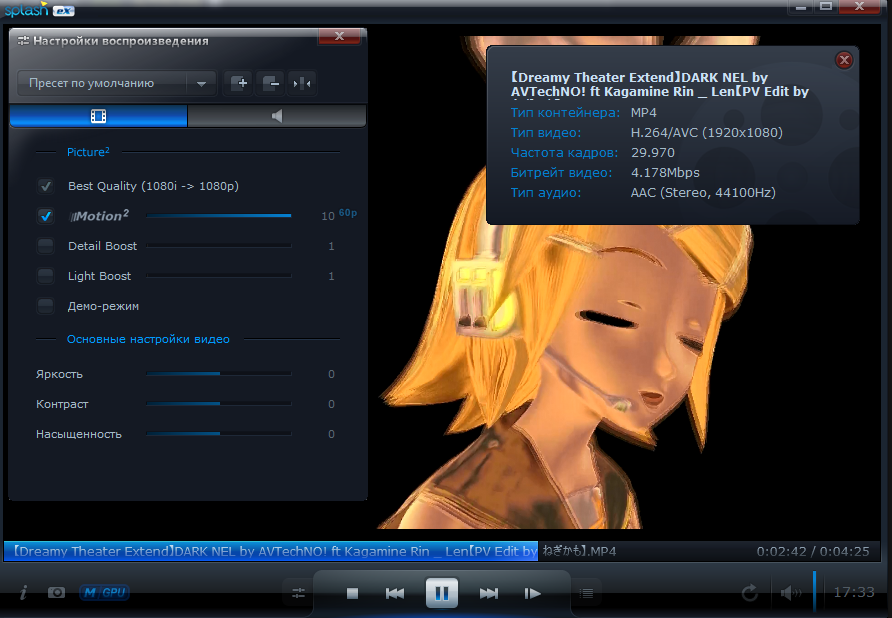Click Основные настройки видео header

point(148,339)
